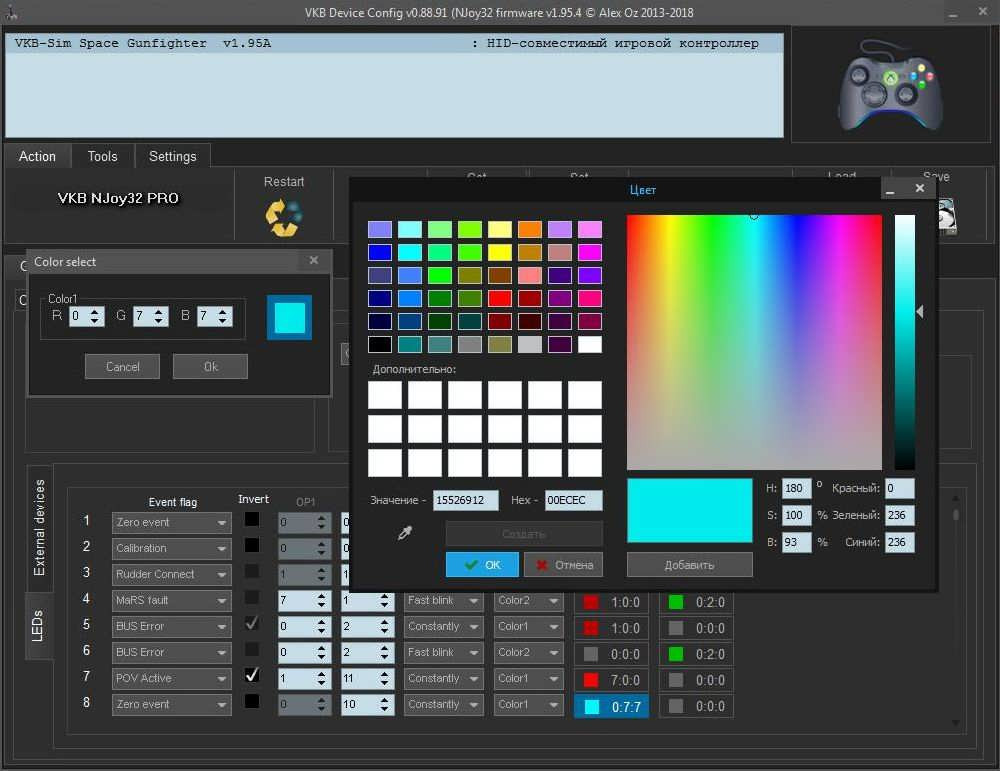Click Ok in Color select dialog
The width and height of the screenshot is (1000, 771).
(210, 367)
